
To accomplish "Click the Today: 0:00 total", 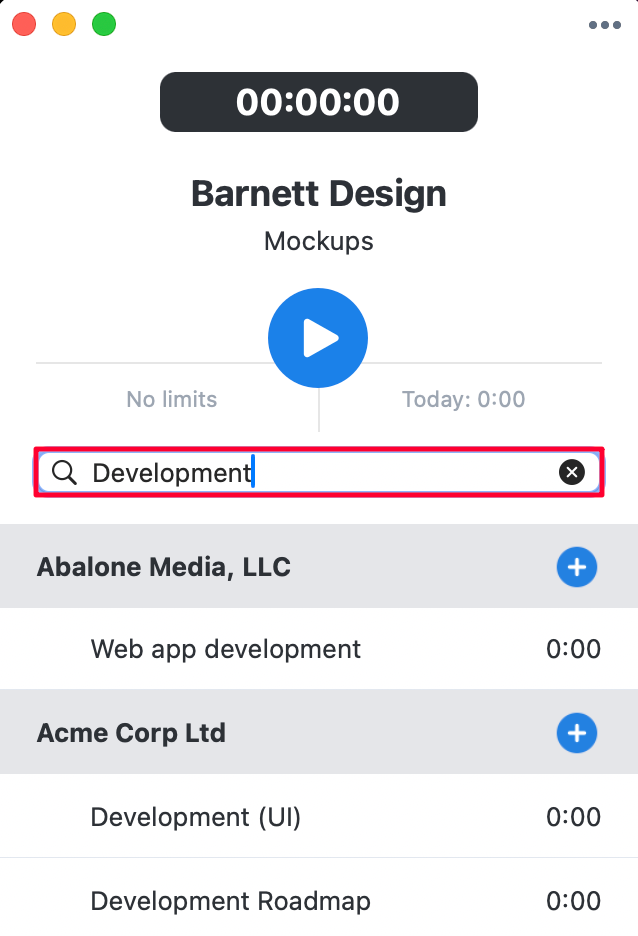I will pos(464,399).
